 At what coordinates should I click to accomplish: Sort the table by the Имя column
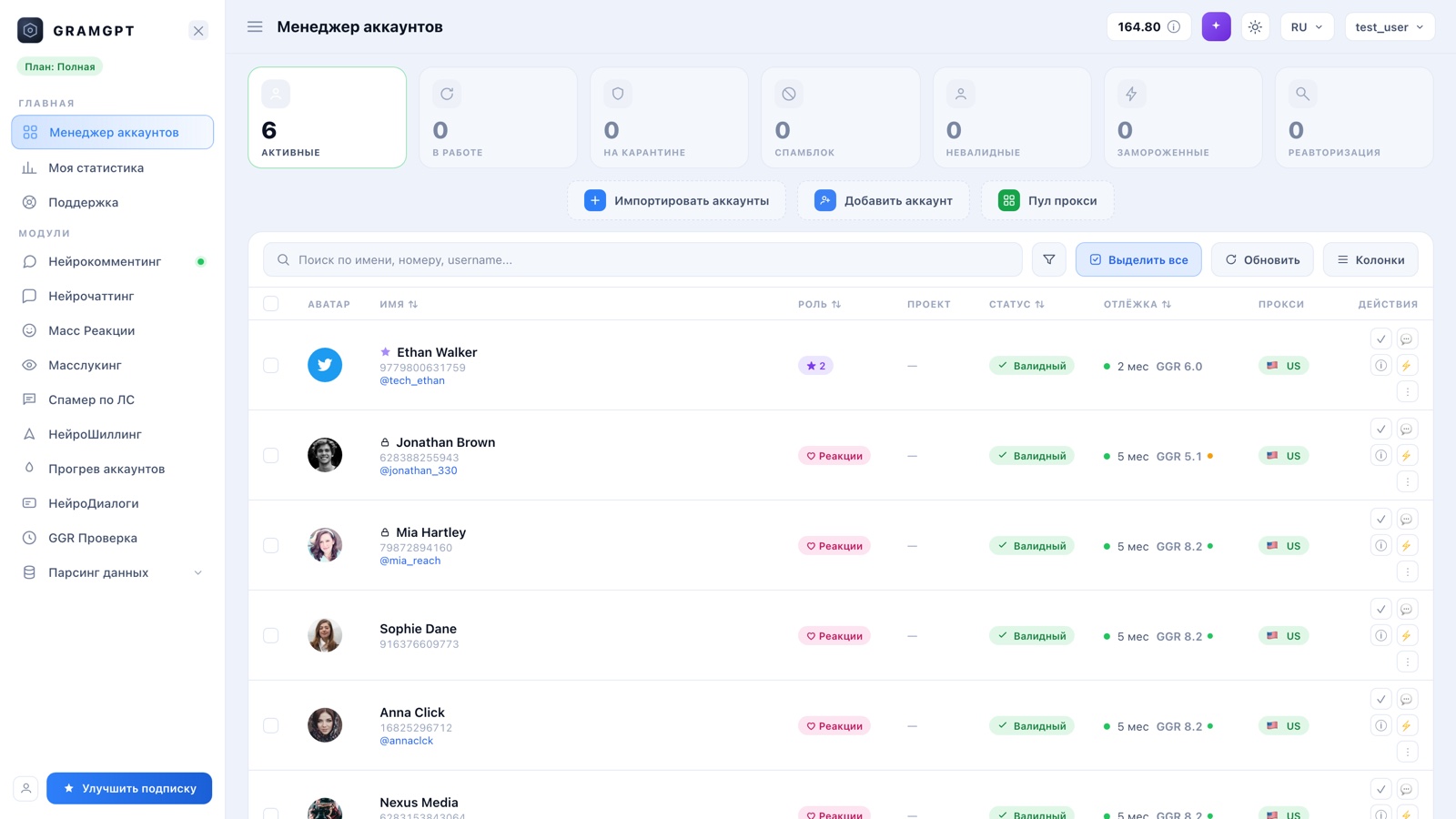tap(399, 304)
